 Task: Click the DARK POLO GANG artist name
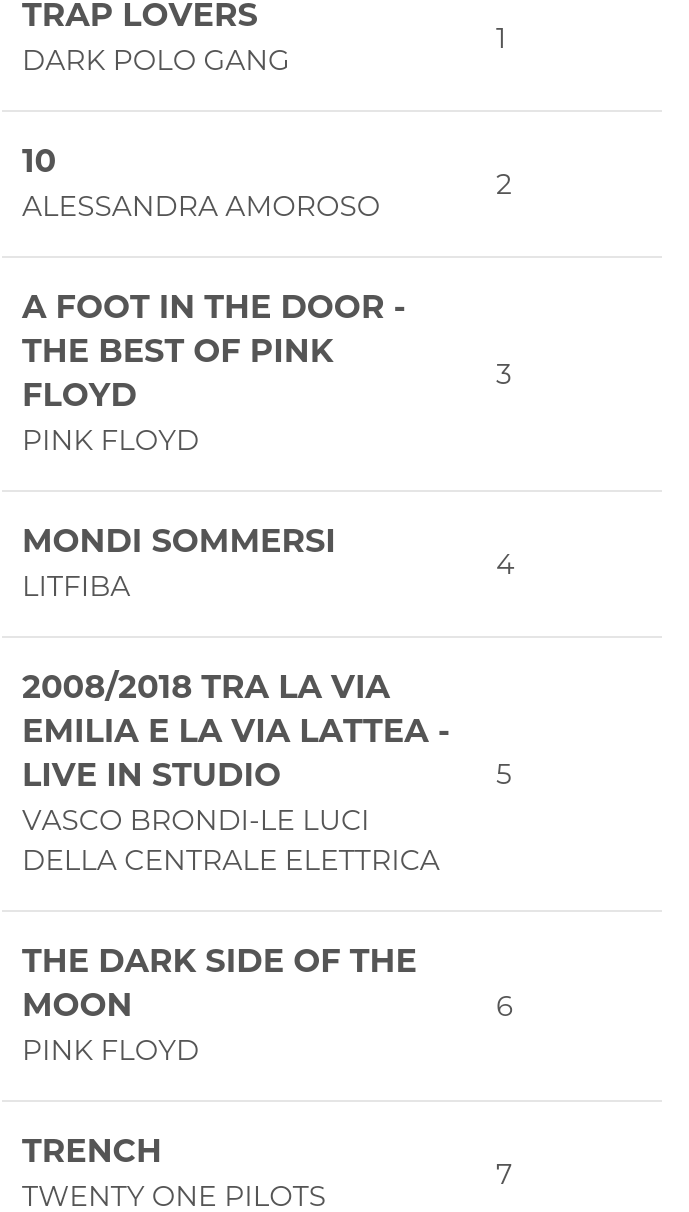tap(155, 60)
